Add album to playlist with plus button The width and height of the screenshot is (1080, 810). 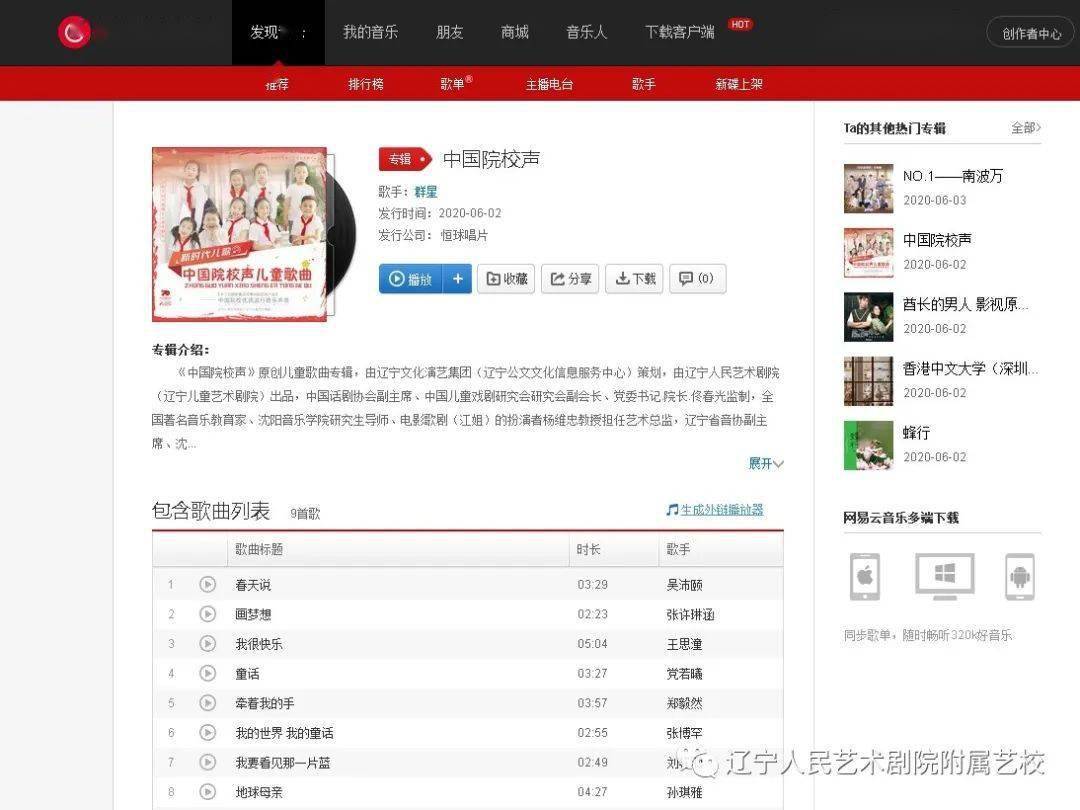tap(457, 278)
